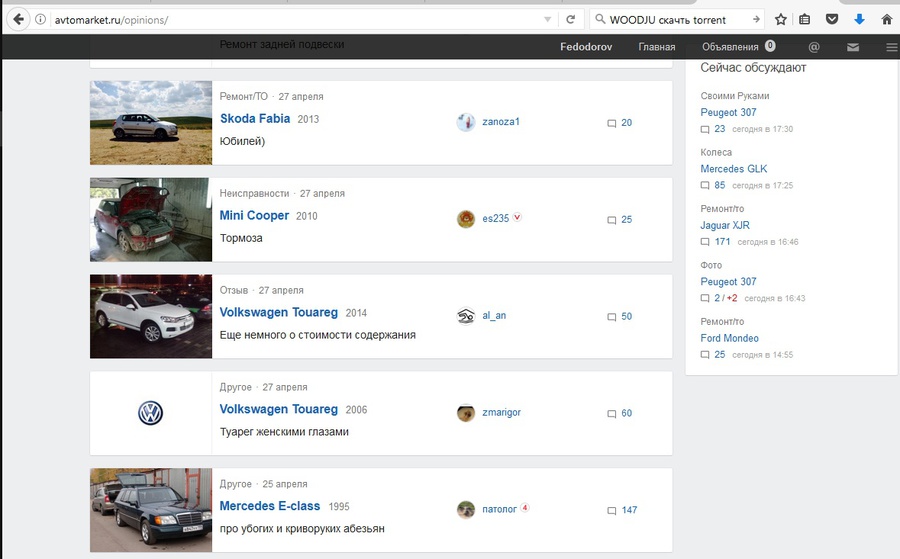This screenshot has width=900, height=559.
Task: Click the Сейчас обсуждают heading
Action: click(x=753, y=68)
